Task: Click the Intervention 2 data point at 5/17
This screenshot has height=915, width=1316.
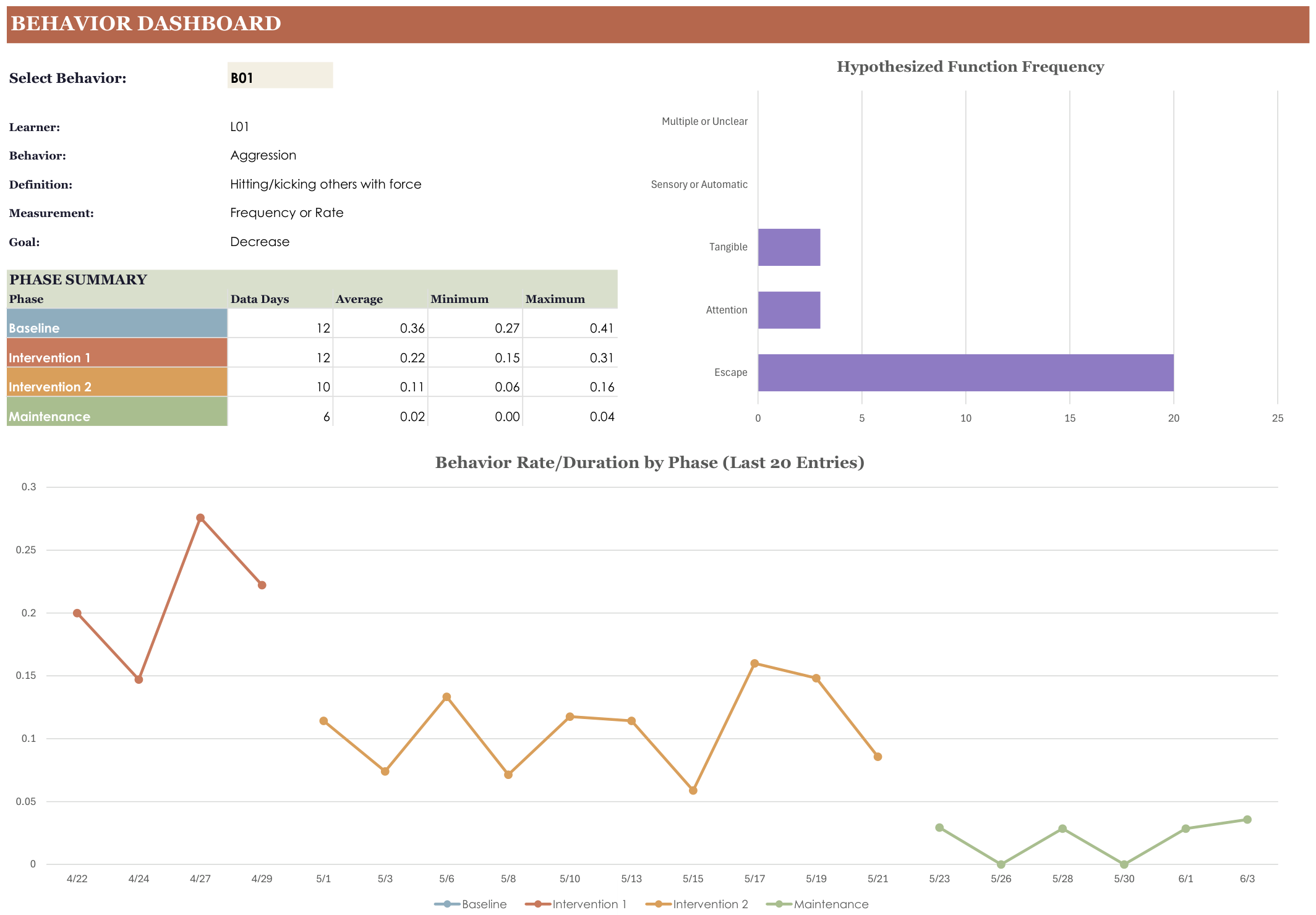Action: pos(754,663)
